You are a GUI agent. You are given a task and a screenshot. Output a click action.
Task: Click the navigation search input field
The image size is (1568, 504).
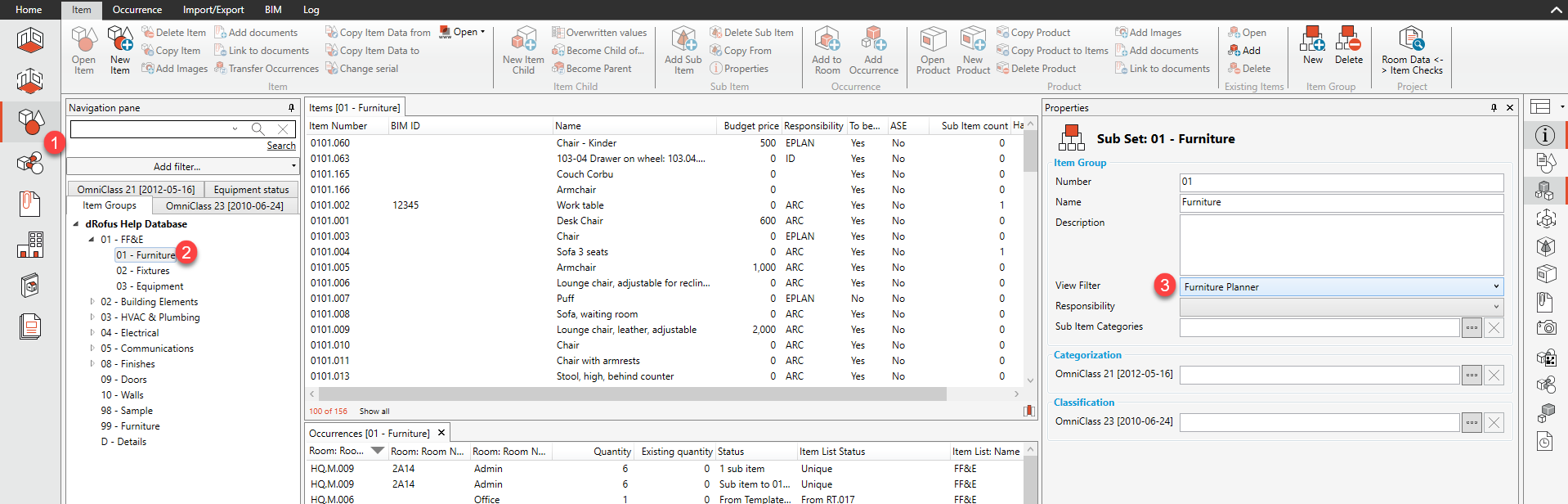coord(151,129)
